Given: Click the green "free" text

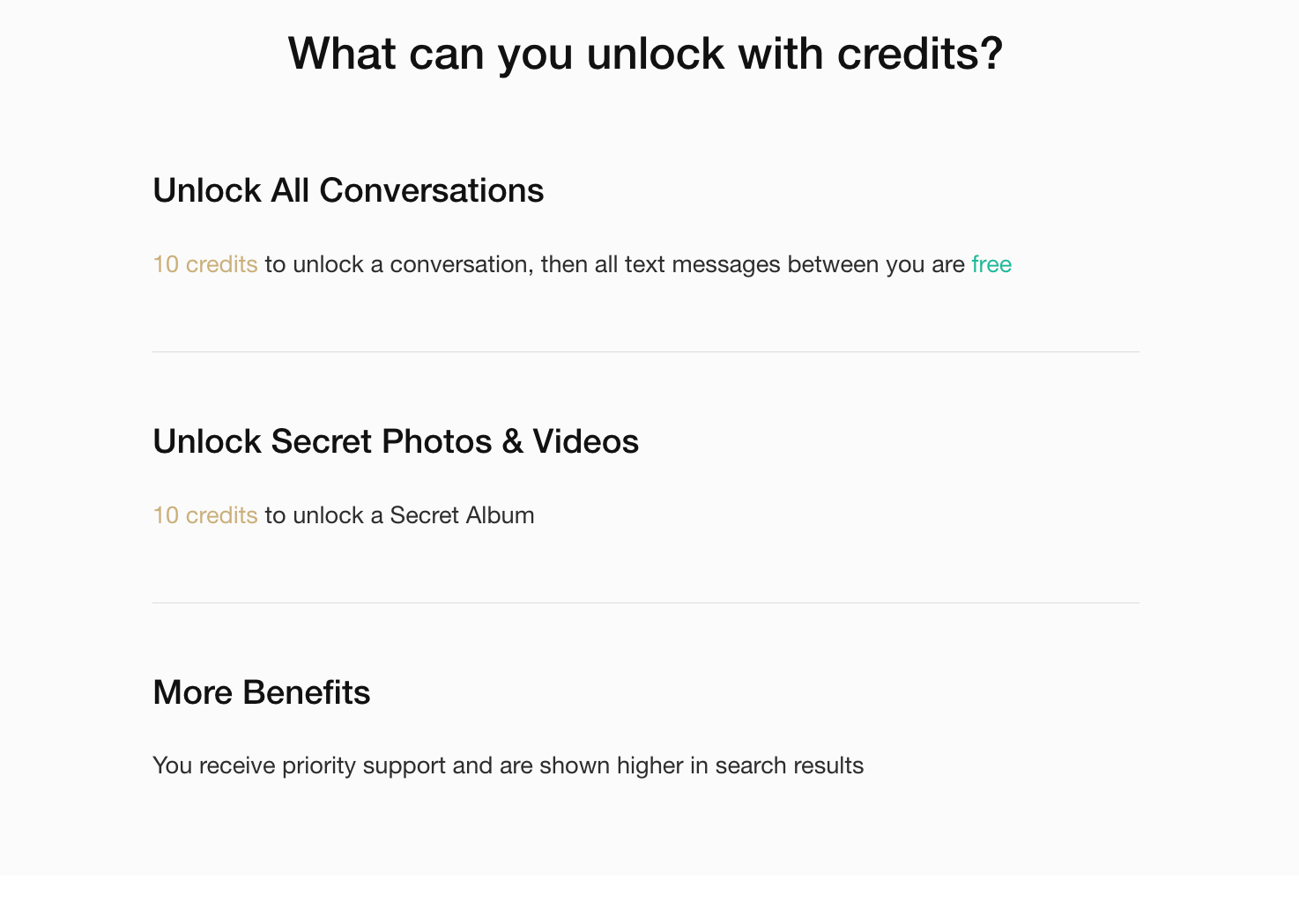Looking at the screenshot, I should 991,265.
